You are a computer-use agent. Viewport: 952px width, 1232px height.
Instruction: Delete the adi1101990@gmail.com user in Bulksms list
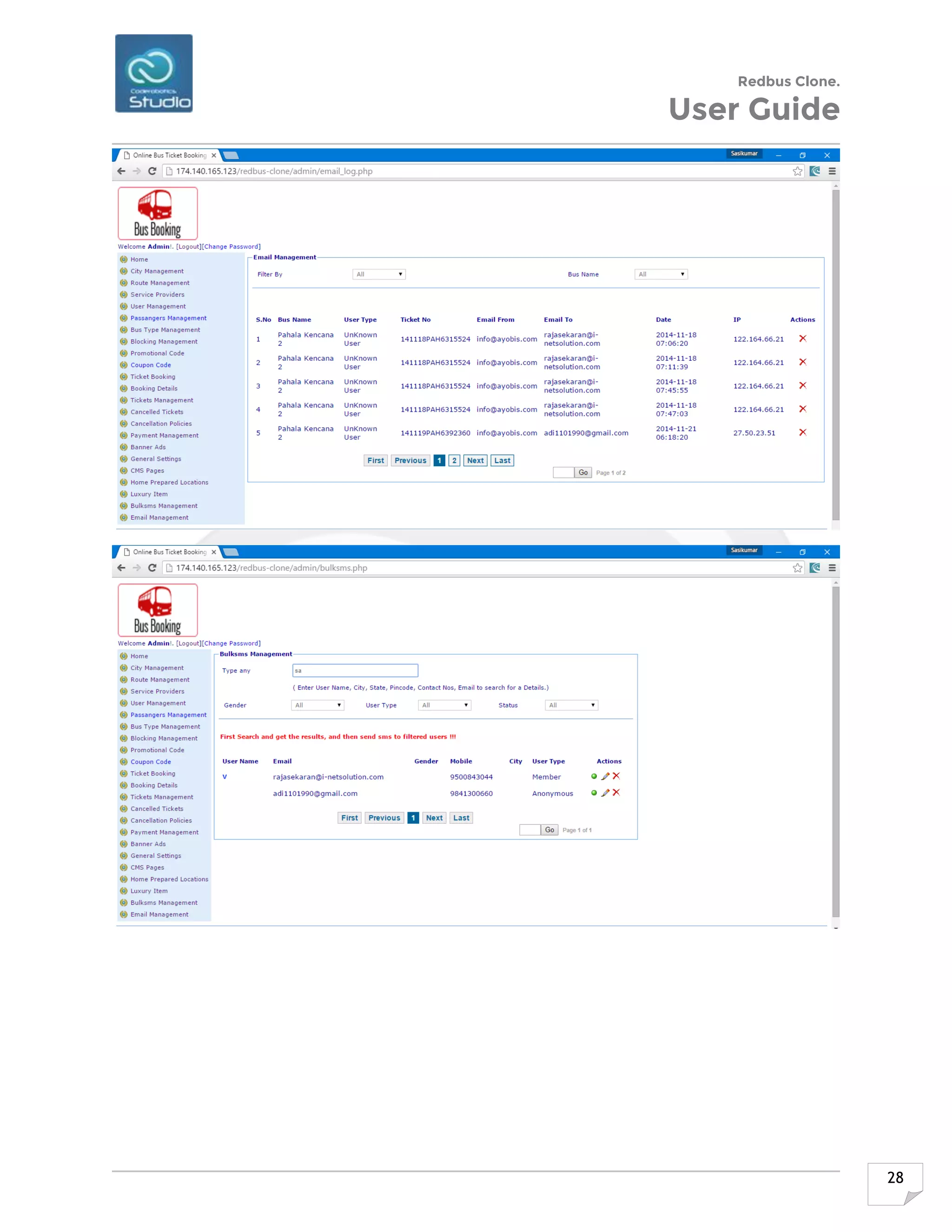[616, 793]
